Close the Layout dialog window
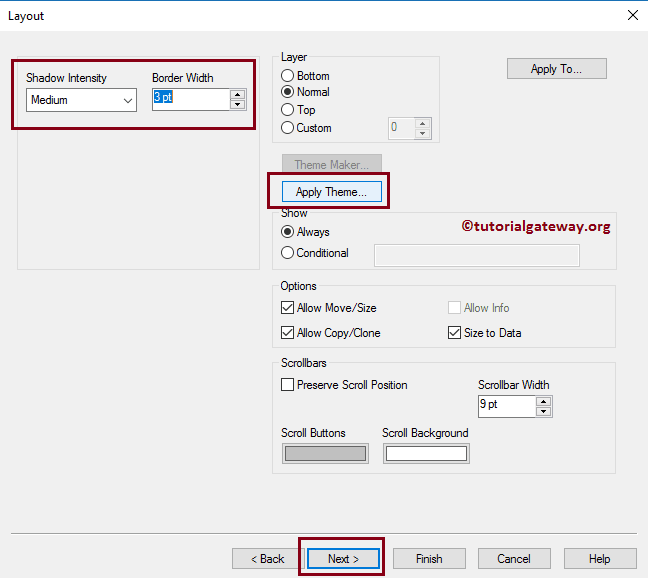648x578 pixels. 633,15
